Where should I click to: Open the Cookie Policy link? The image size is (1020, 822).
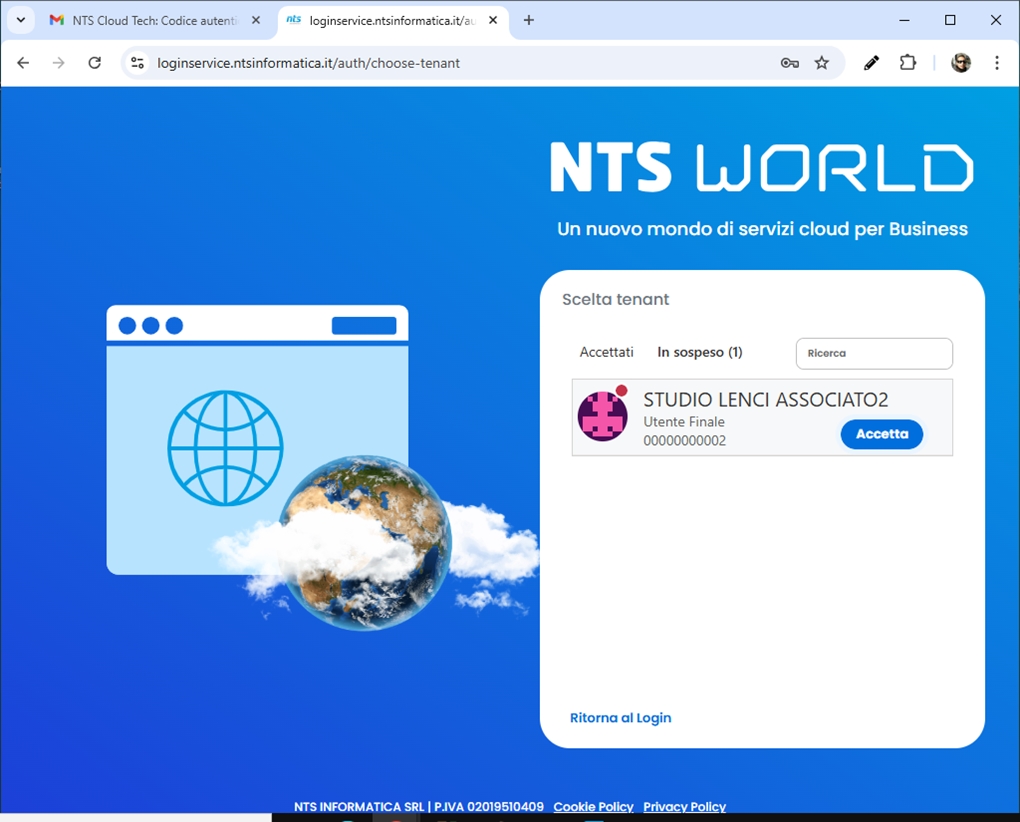point(593,806)
